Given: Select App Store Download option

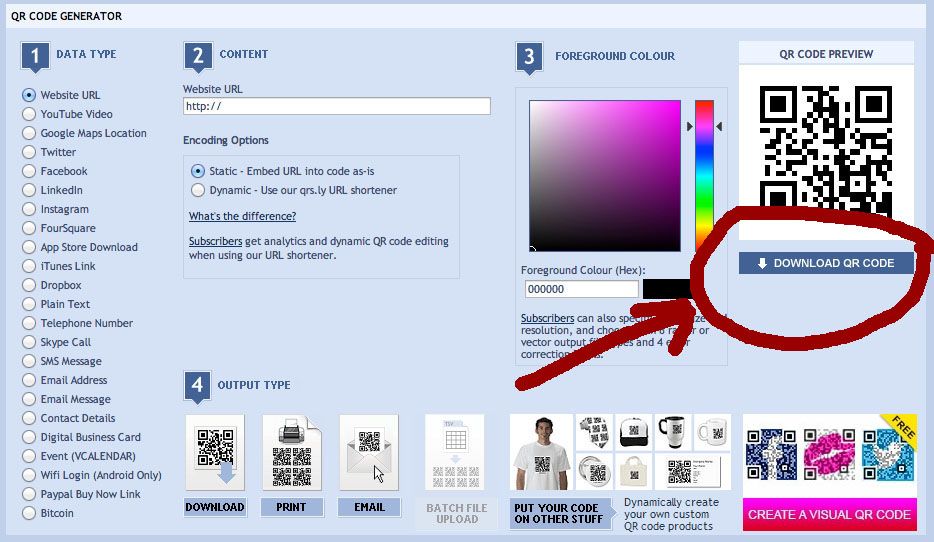Looking at the screenshot, I should click(29, 247).
